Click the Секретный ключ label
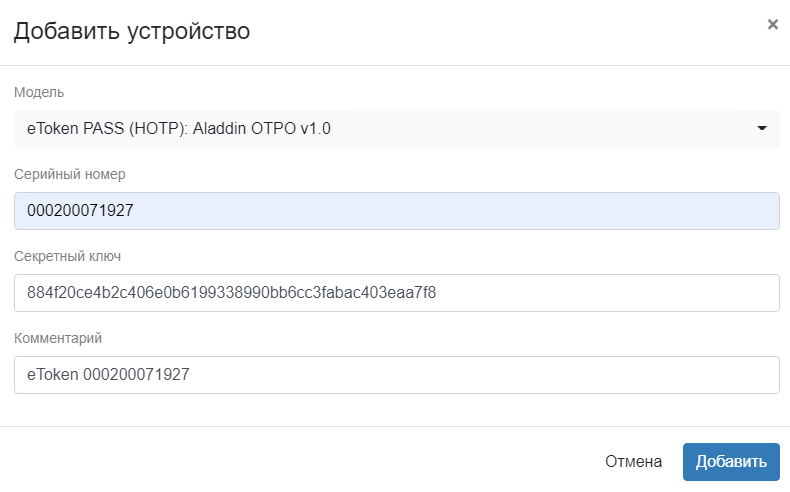The image size is (790, 492). coord(67,256)
